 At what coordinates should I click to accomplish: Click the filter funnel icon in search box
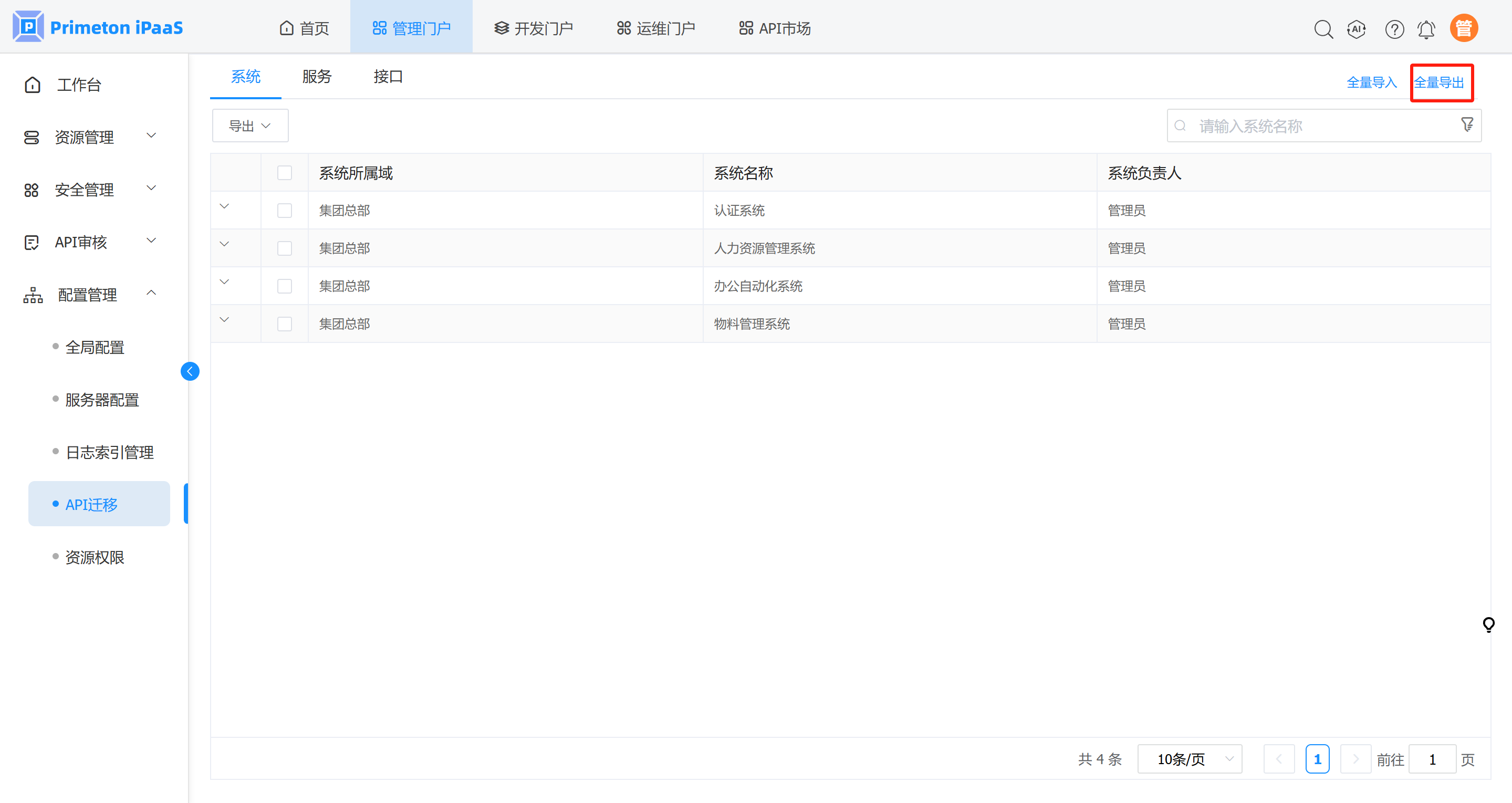[x=1467, y=124]
